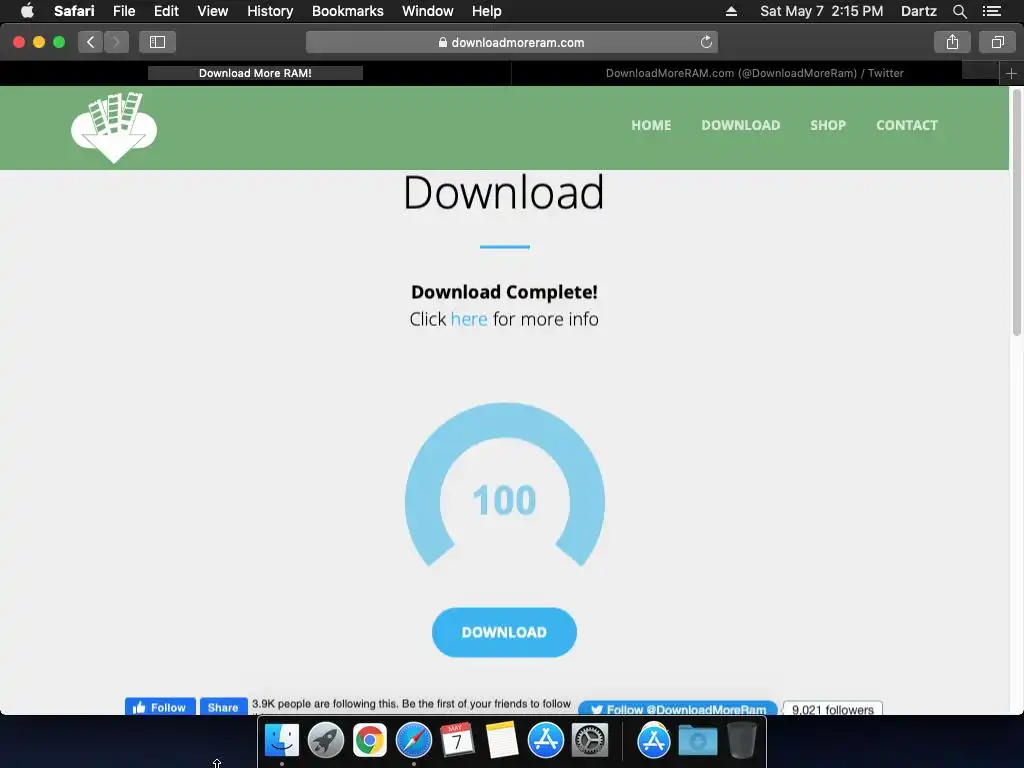Open Launchpad rocket in Dock
Viewport: 1024px width, 768px height.
coord(325,740)
